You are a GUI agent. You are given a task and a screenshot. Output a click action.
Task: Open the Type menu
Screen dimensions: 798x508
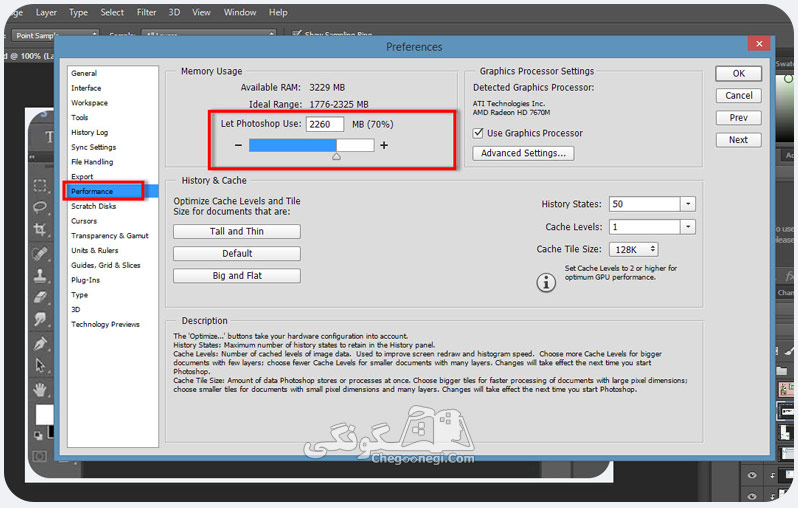[78, 12]
